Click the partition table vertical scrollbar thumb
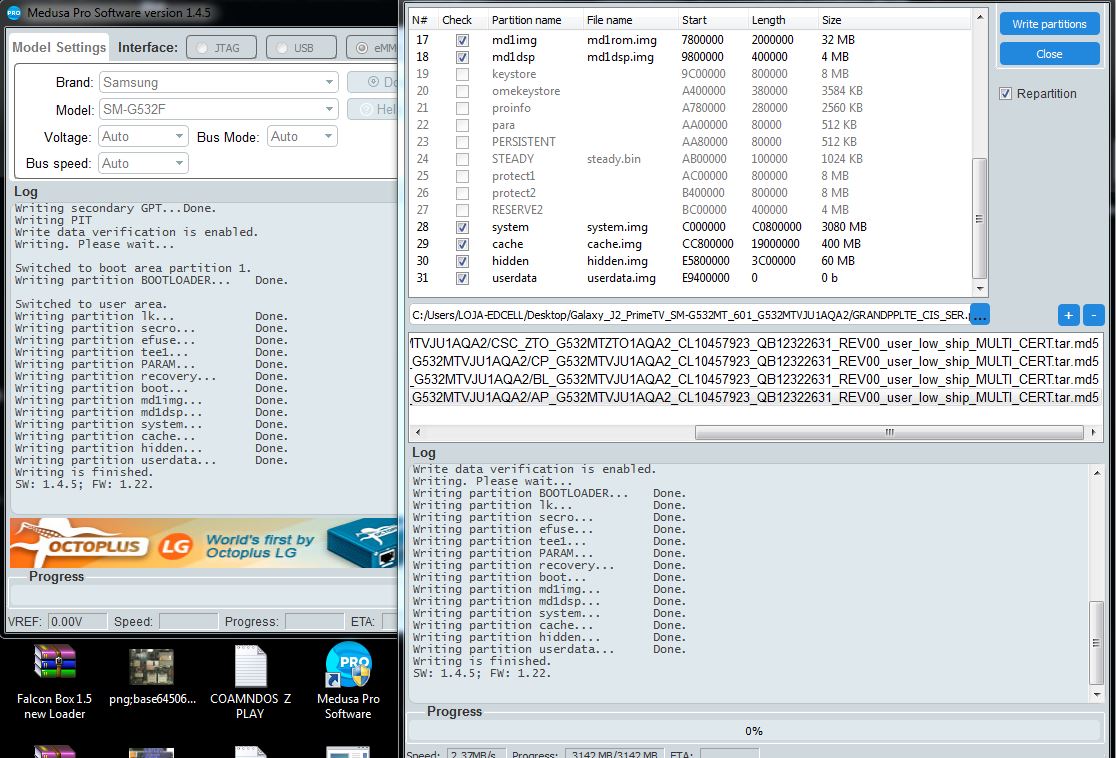The height and width of the screenshot is (758, 1116). click(x=979, y=219)
